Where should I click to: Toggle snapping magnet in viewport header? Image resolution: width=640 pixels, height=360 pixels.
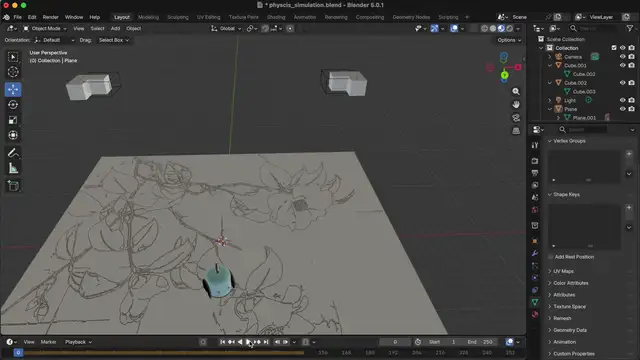265,29
